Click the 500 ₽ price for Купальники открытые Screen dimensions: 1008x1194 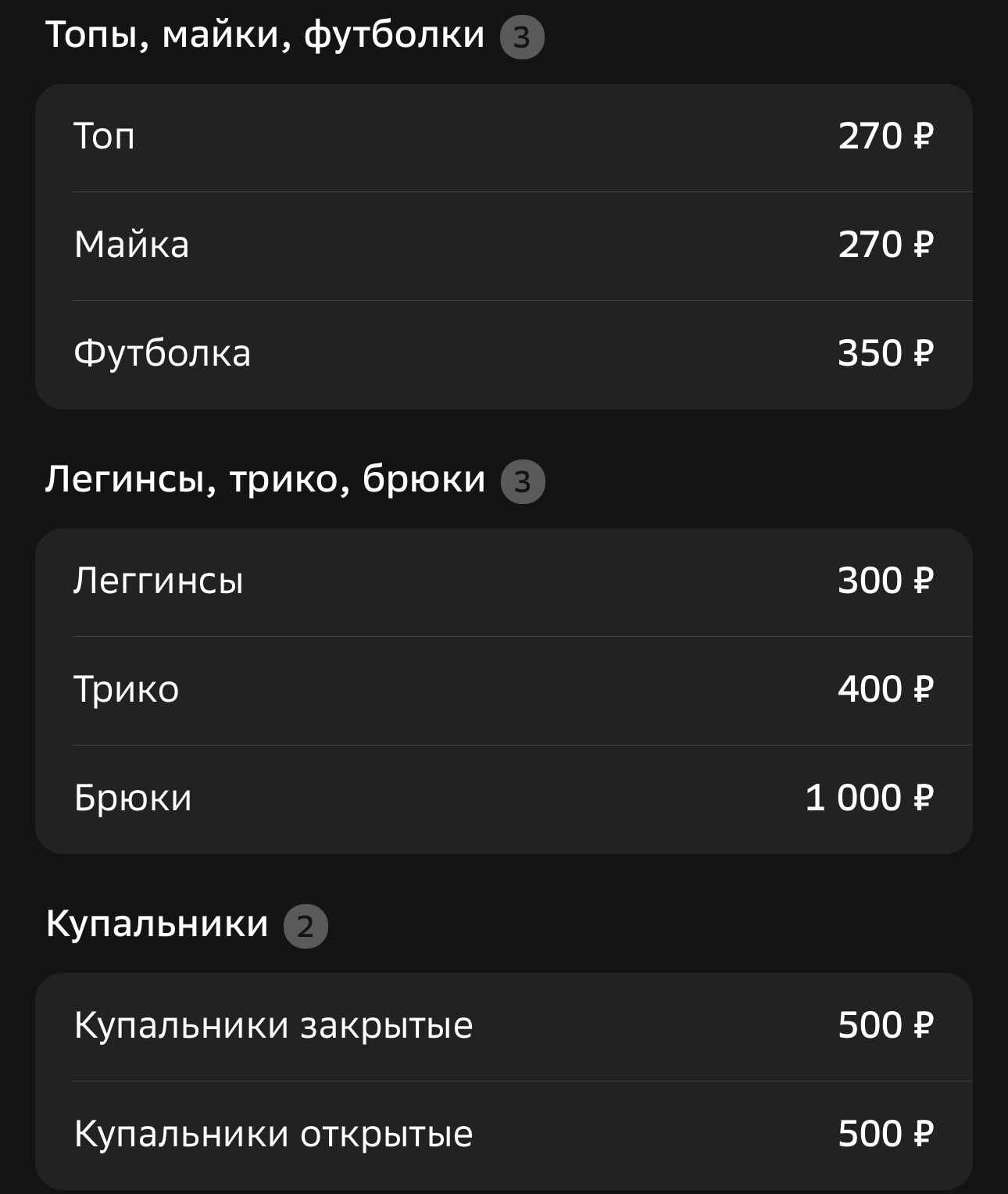point(886,1135)
